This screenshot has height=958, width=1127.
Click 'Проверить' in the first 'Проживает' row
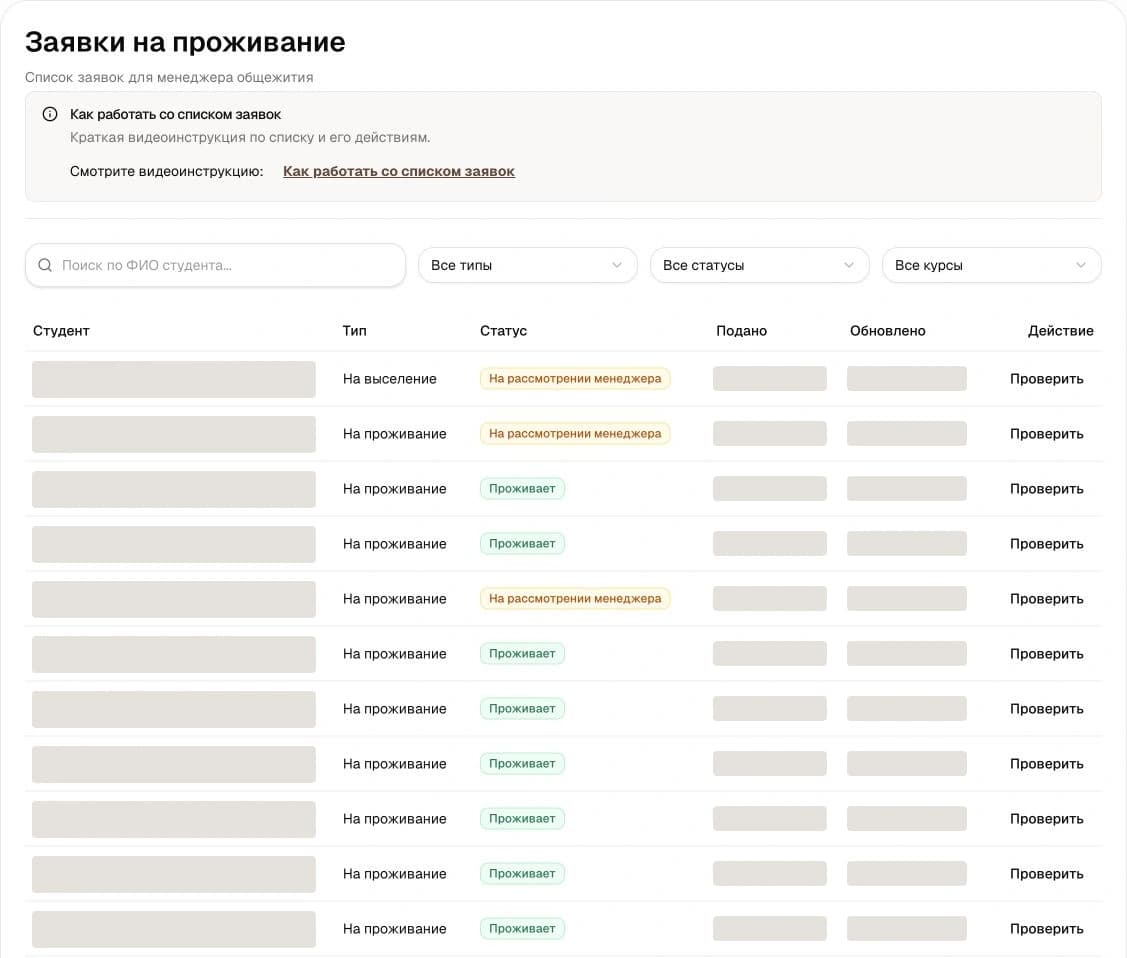pos(1046,489)
